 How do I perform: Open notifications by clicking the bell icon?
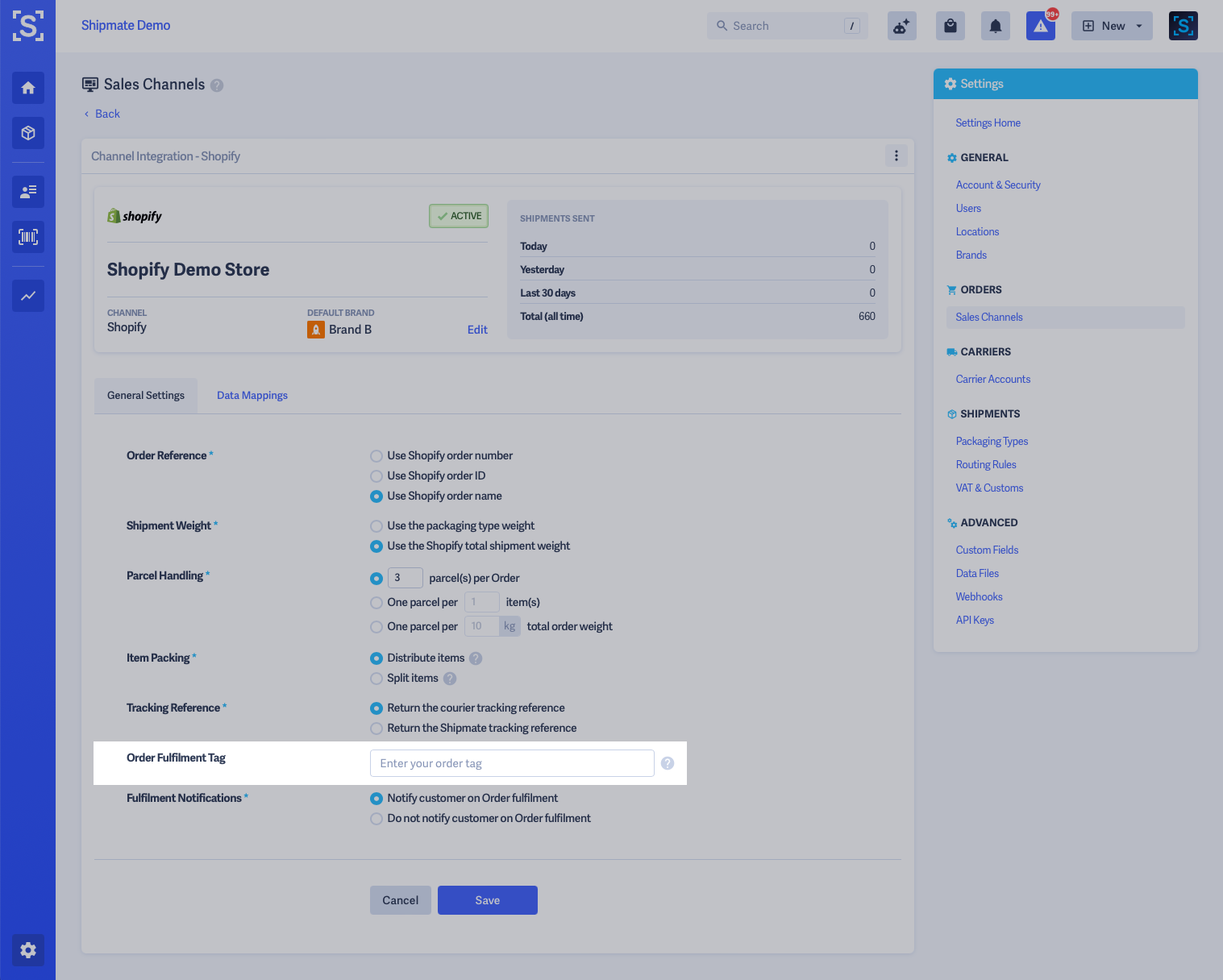point(995,25)
